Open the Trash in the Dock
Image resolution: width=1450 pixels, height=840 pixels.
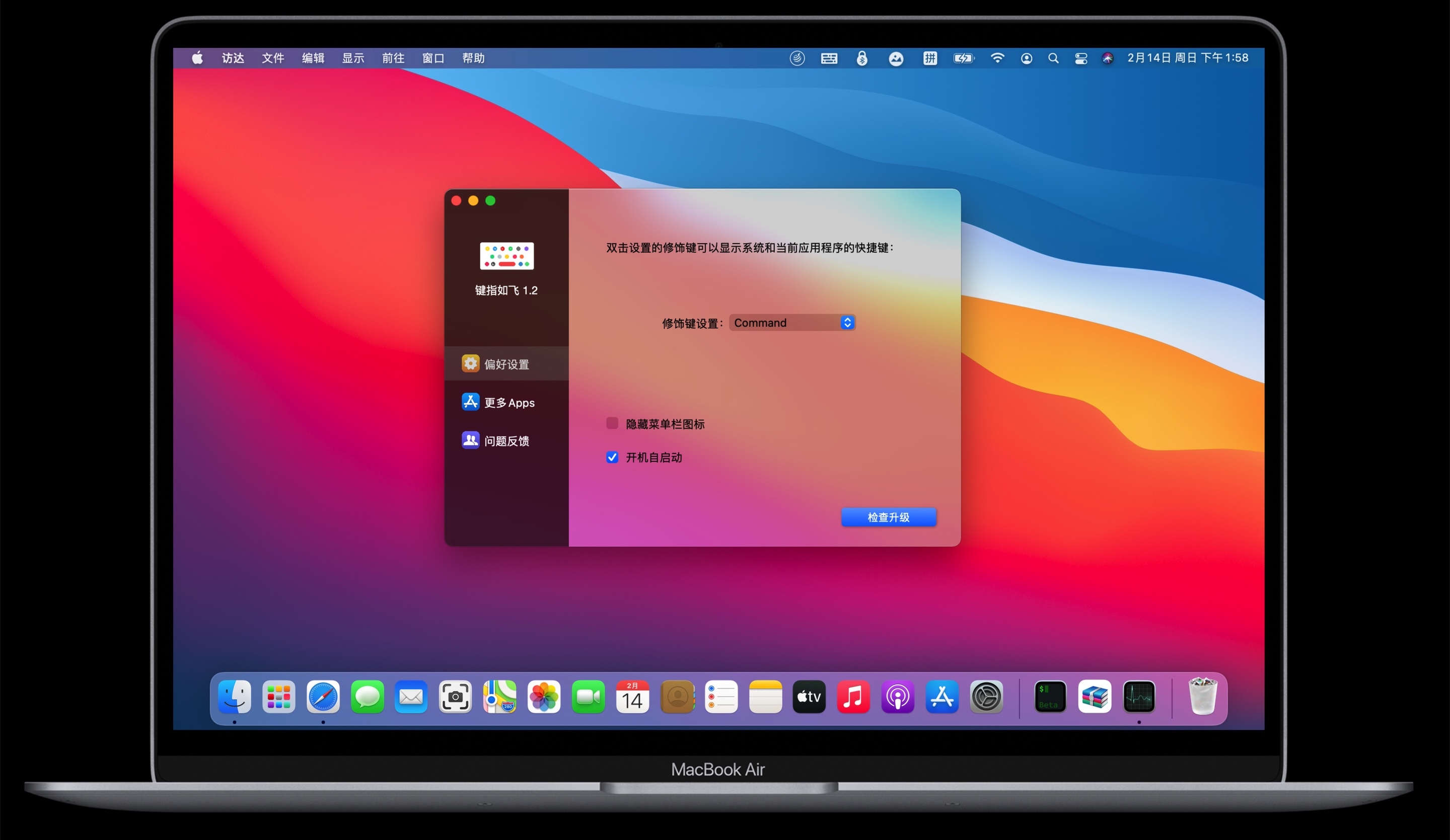coord(1203,696)
